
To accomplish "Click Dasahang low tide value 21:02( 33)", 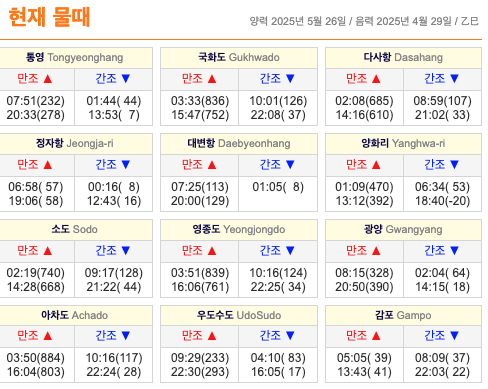I will 442,115.
